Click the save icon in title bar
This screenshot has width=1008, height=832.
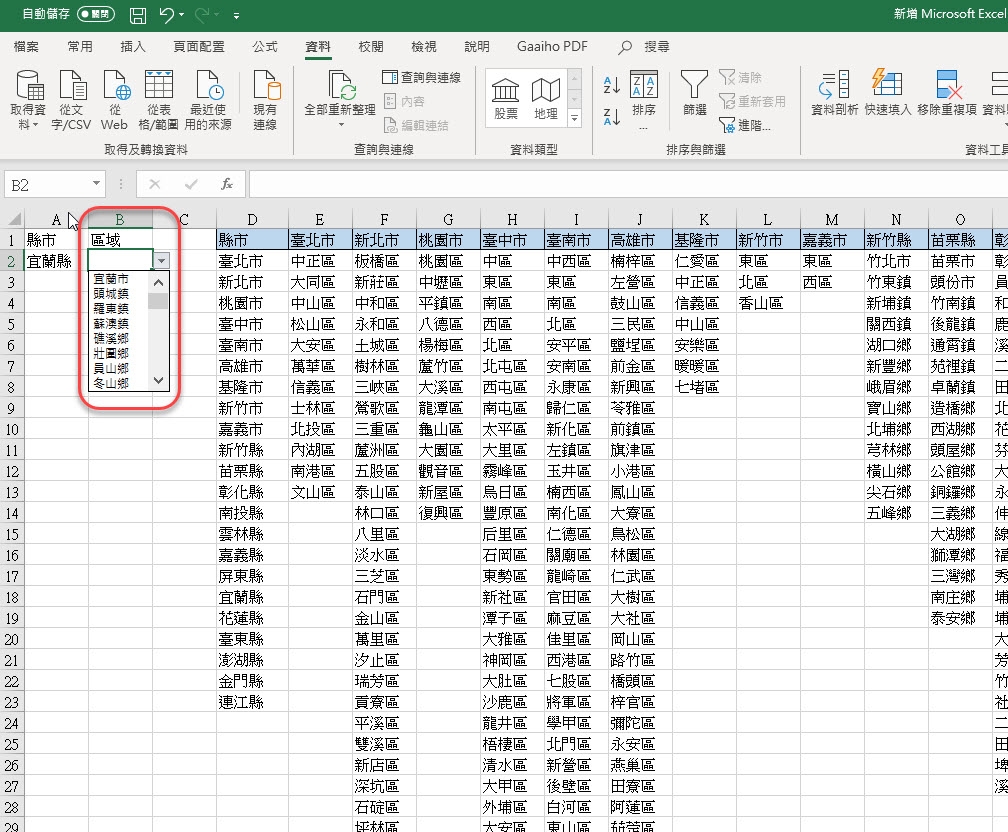click(138, 16)
